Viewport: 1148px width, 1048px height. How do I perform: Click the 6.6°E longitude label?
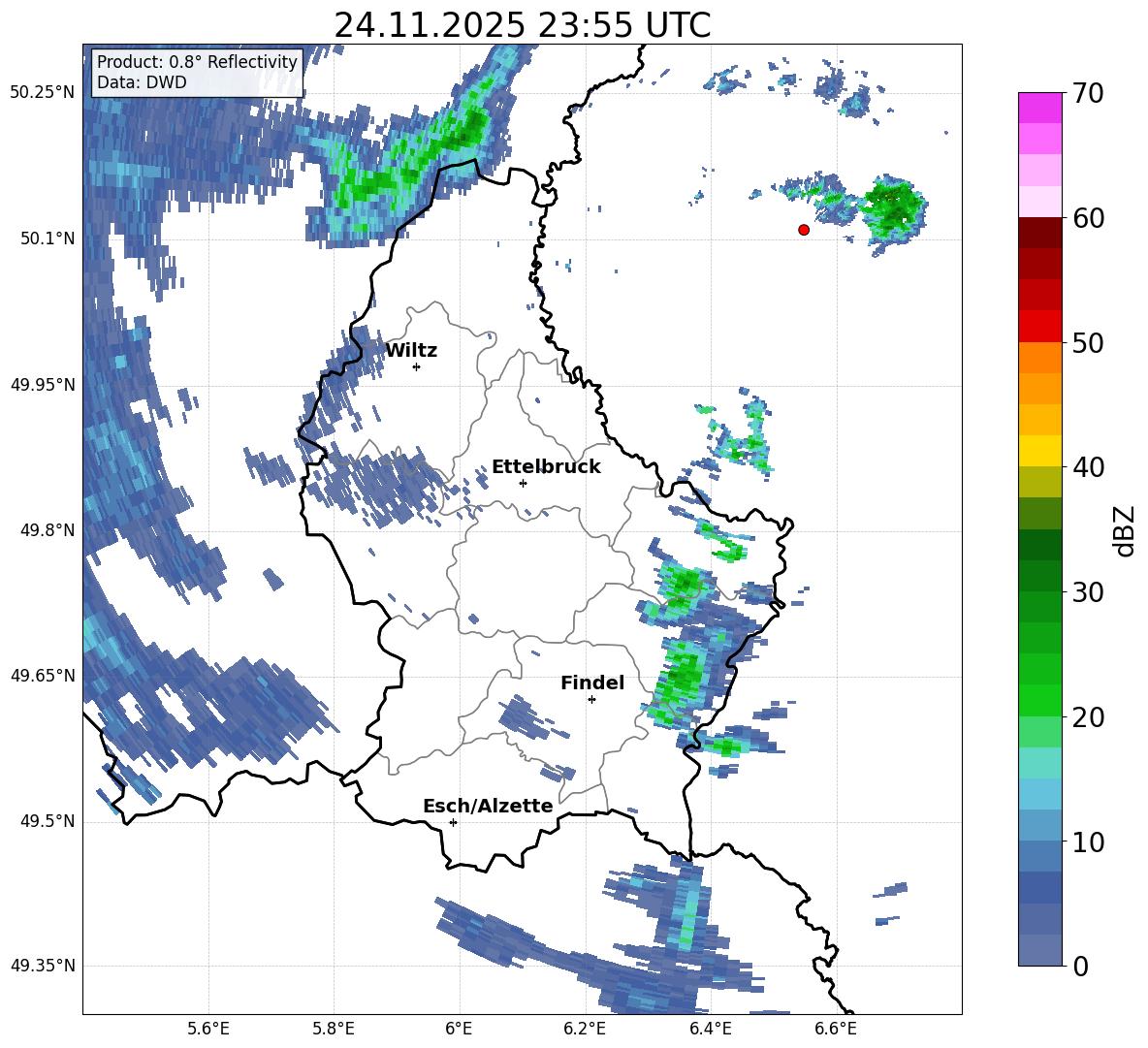[836, 1029]
